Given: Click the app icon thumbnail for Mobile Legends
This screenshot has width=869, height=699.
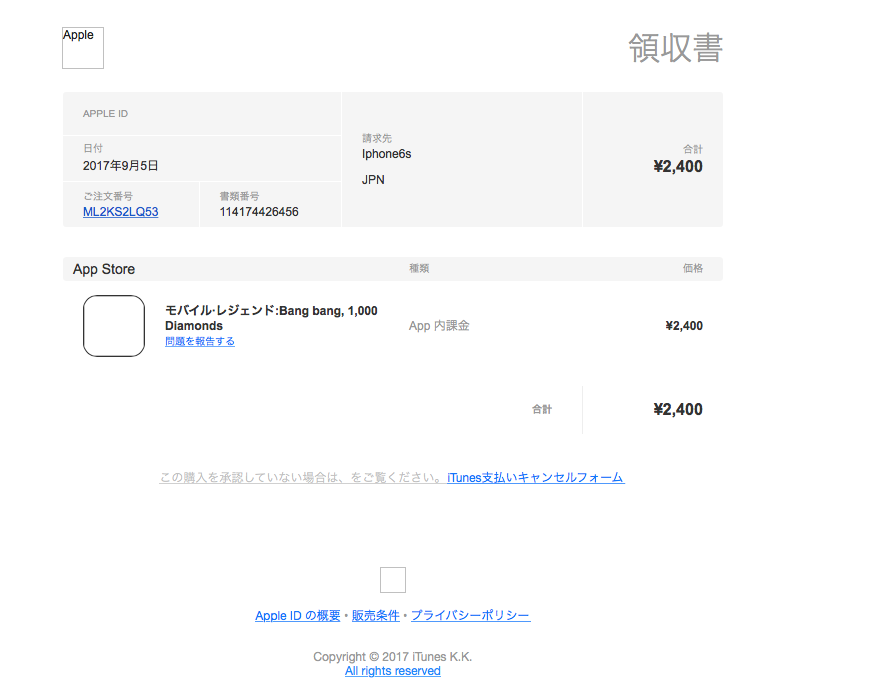Looking at the screenshot, I should point(114,326).
